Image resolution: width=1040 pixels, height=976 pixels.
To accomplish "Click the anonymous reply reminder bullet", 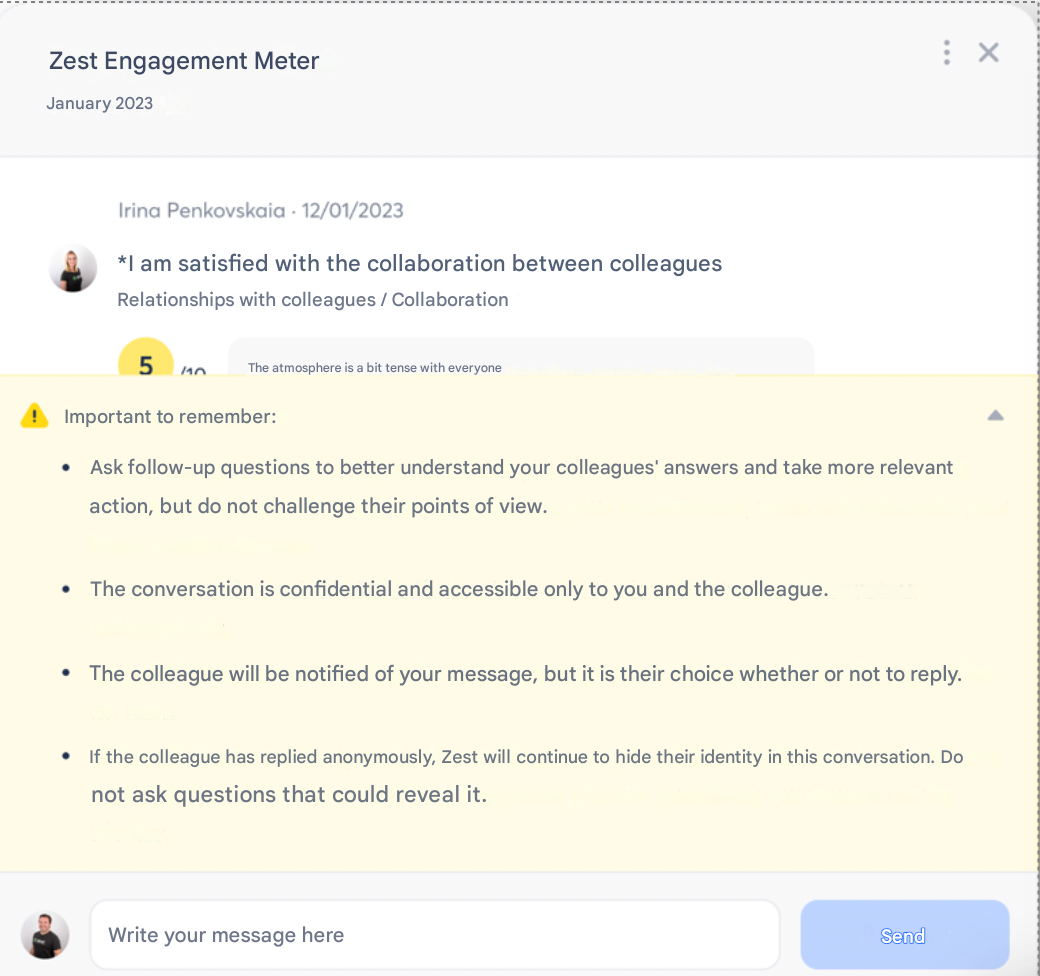I will (525, 775).
